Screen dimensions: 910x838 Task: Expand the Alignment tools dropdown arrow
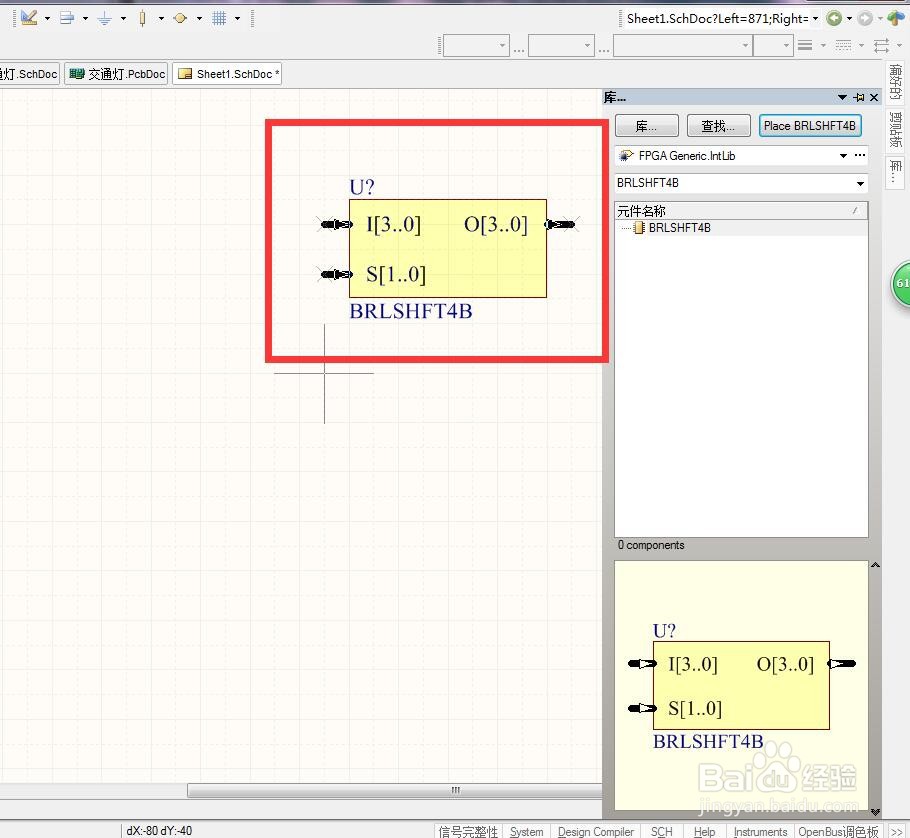[x=85, y=19]
